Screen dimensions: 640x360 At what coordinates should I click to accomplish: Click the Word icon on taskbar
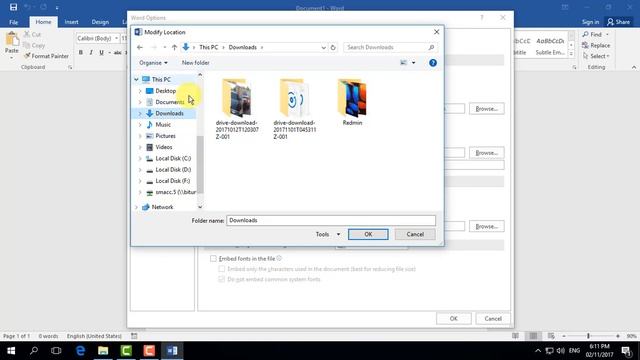pyautogui.click(x=172, y=351)
